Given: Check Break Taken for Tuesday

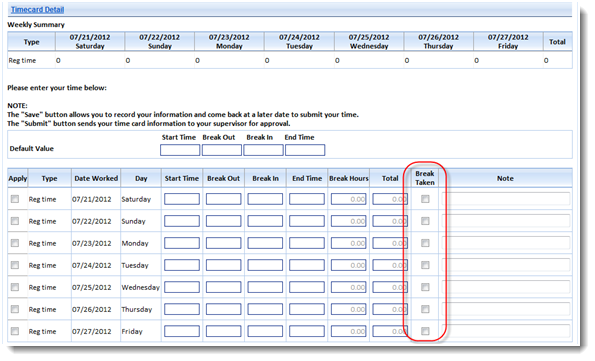Looking at the screenshot, I should click(425, 265).
